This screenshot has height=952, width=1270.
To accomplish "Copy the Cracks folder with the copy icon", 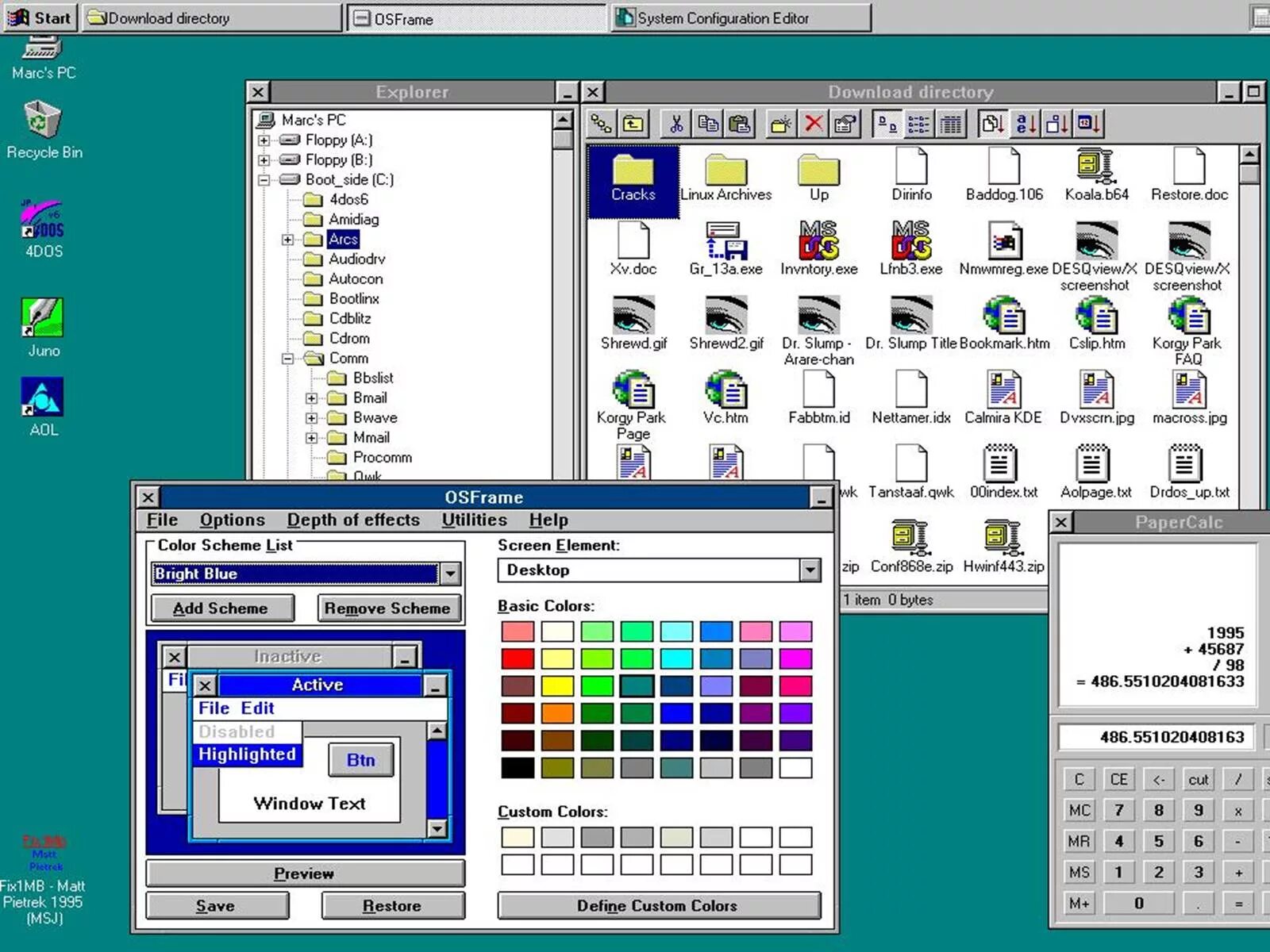I will pos(706,124).
